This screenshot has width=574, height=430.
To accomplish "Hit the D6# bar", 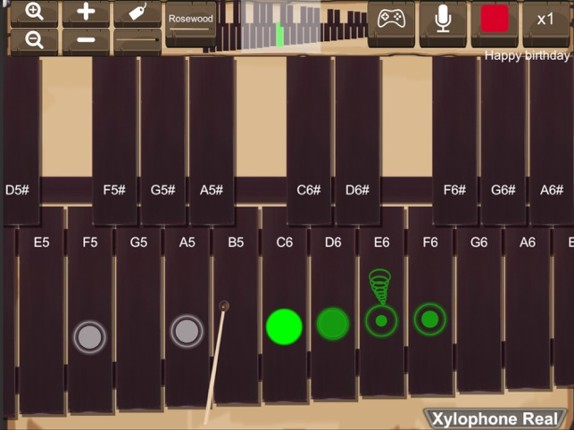I will tap(358, 141).
